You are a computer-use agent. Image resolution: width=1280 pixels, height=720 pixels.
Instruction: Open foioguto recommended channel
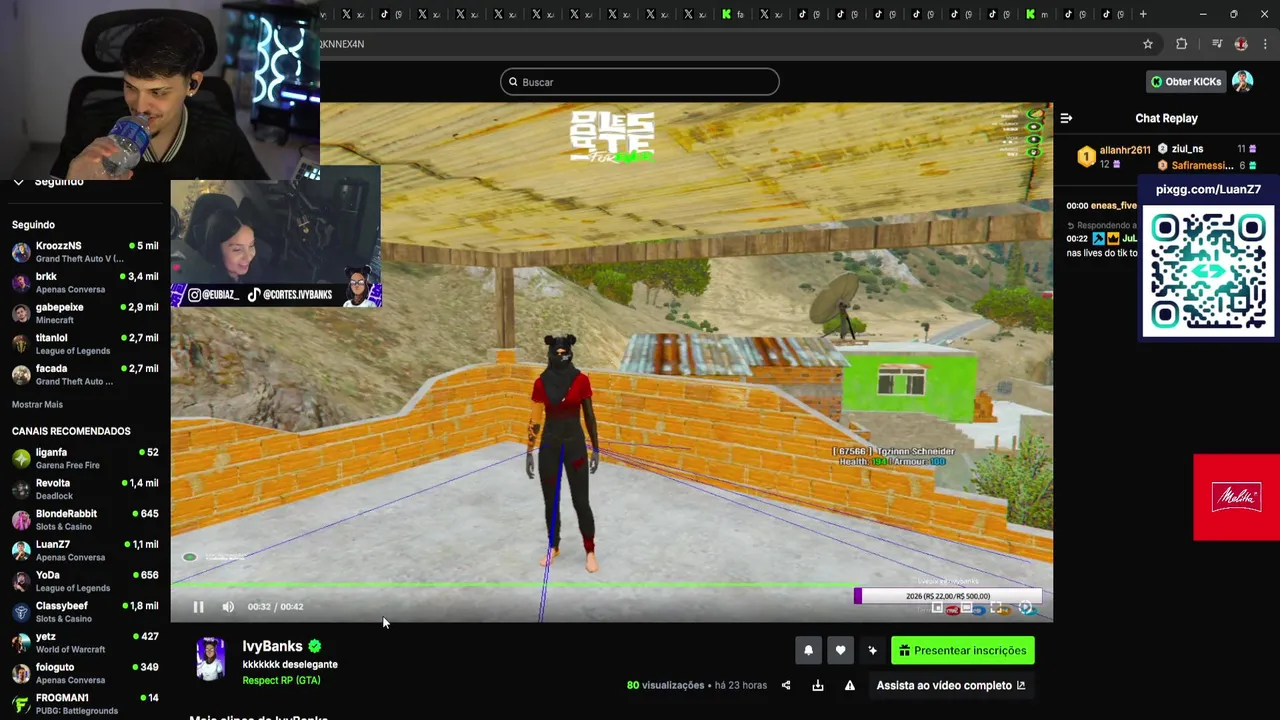(85, 673)
